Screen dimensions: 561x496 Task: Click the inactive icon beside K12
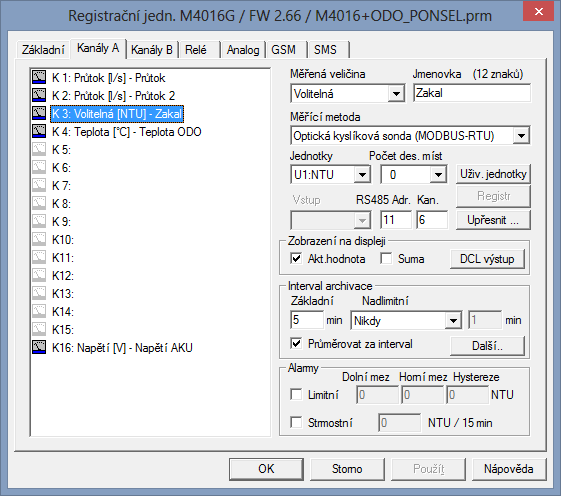click(39, 275)
